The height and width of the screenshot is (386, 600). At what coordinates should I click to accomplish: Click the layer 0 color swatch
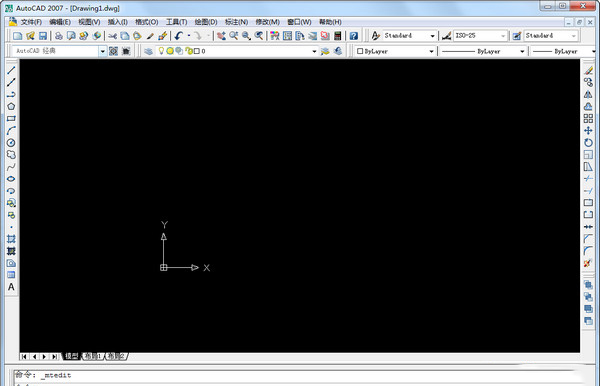[197, 51]
